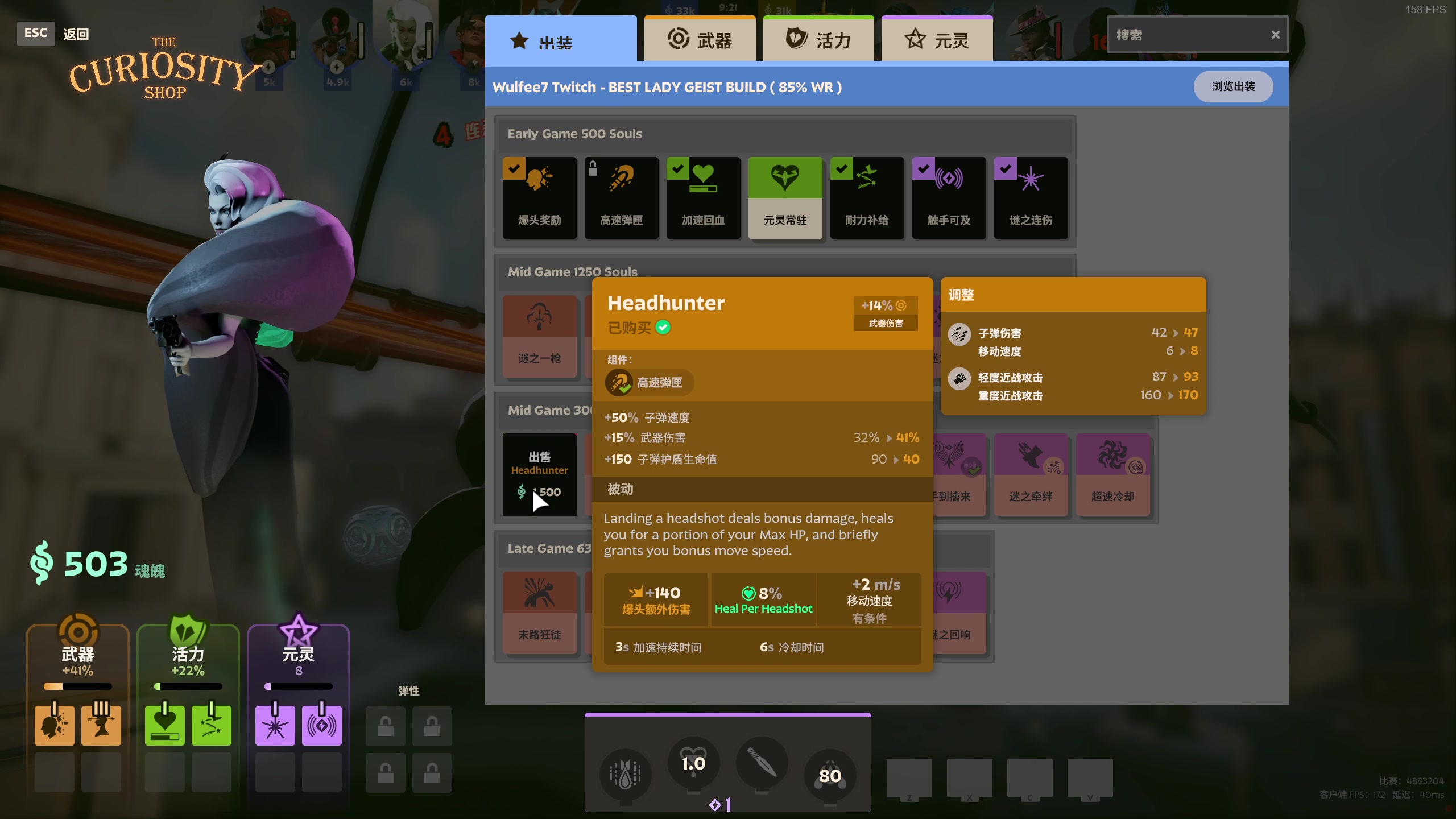Click the 触手可及 spirit item
Viewport: 1456px width, 819px height.
click(x=949, y=197)
